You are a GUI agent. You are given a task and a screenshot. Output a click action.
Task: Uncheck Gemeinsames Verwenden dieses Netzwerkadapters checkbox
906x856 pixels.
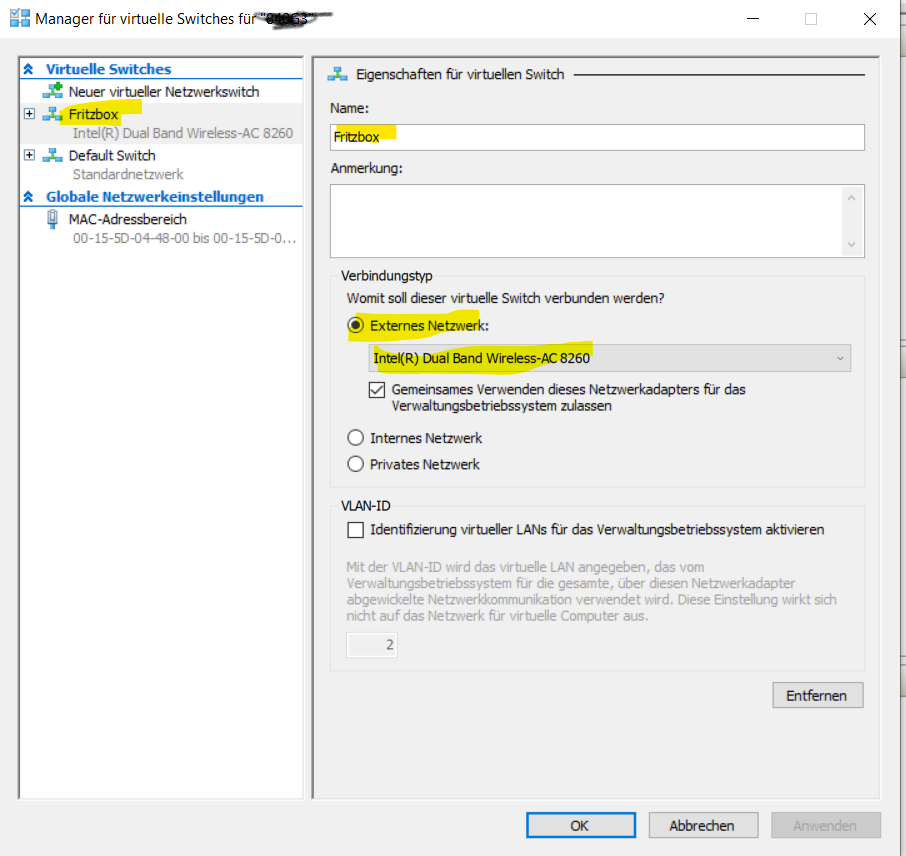point(377,390)
